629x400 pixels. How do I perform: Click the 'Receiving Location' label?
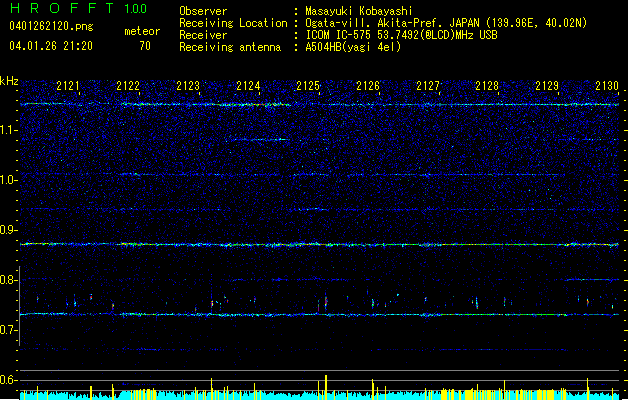233,23
